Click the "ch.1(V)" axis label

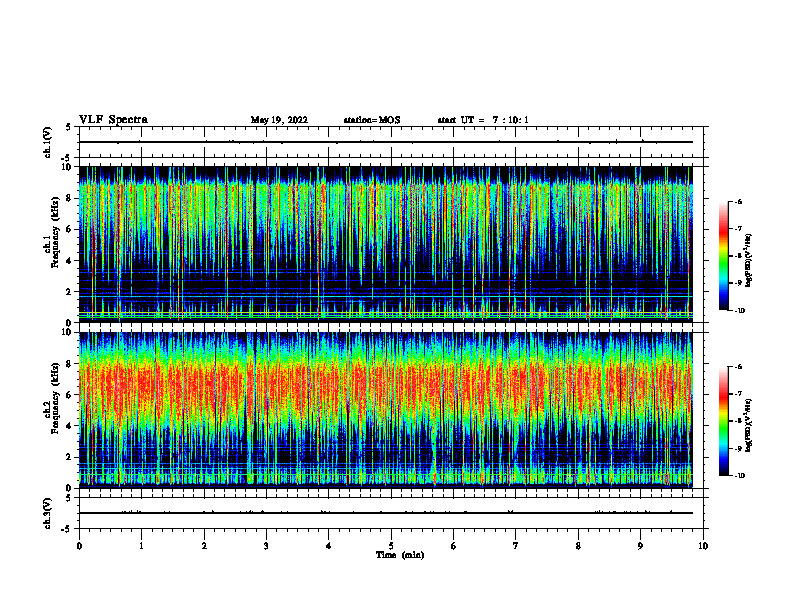[x=48, y=142]
